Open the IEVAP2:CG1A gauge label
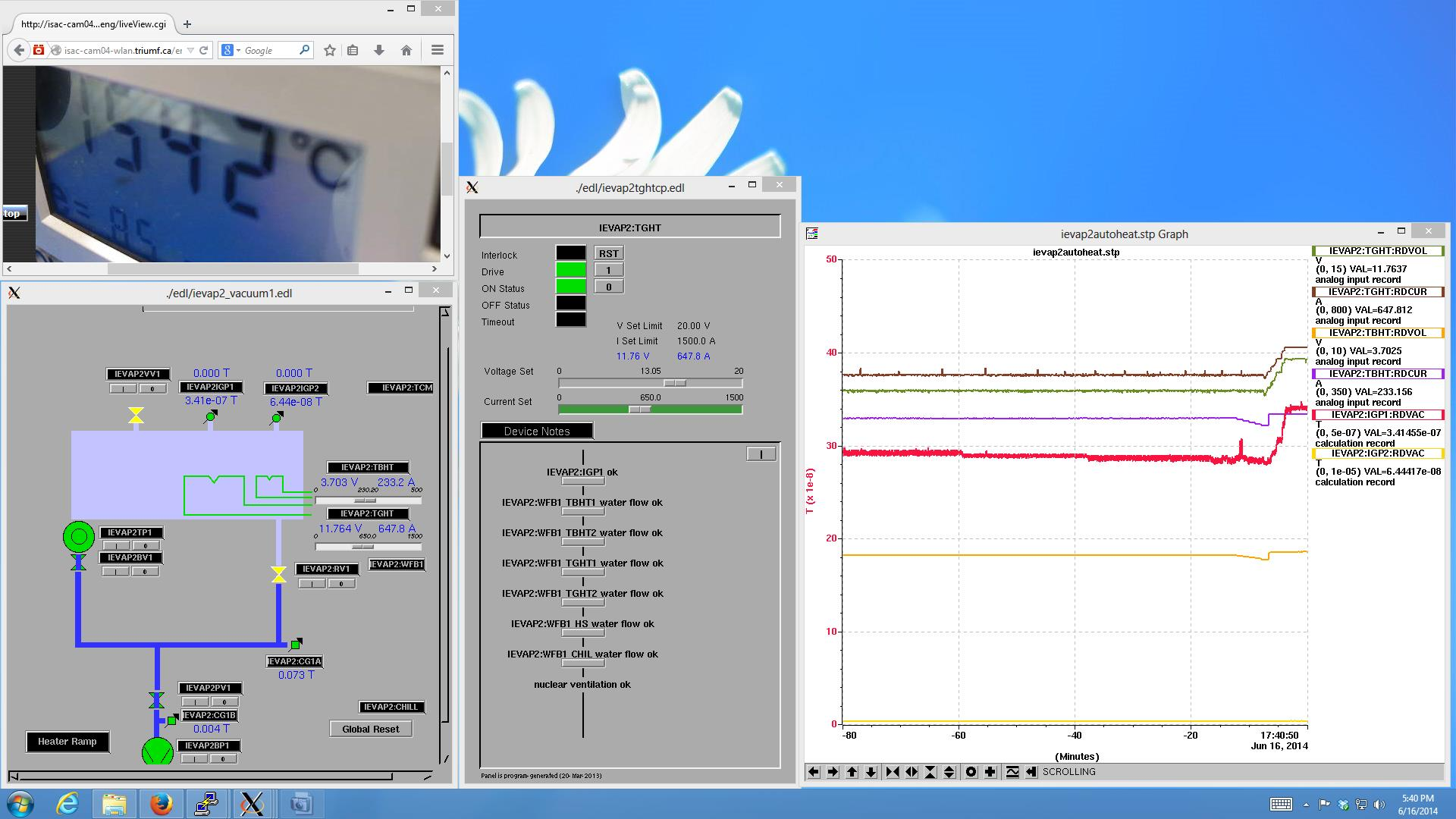Image resolution: width=1456 pixels, height=819 pixels. coord(294,661)
